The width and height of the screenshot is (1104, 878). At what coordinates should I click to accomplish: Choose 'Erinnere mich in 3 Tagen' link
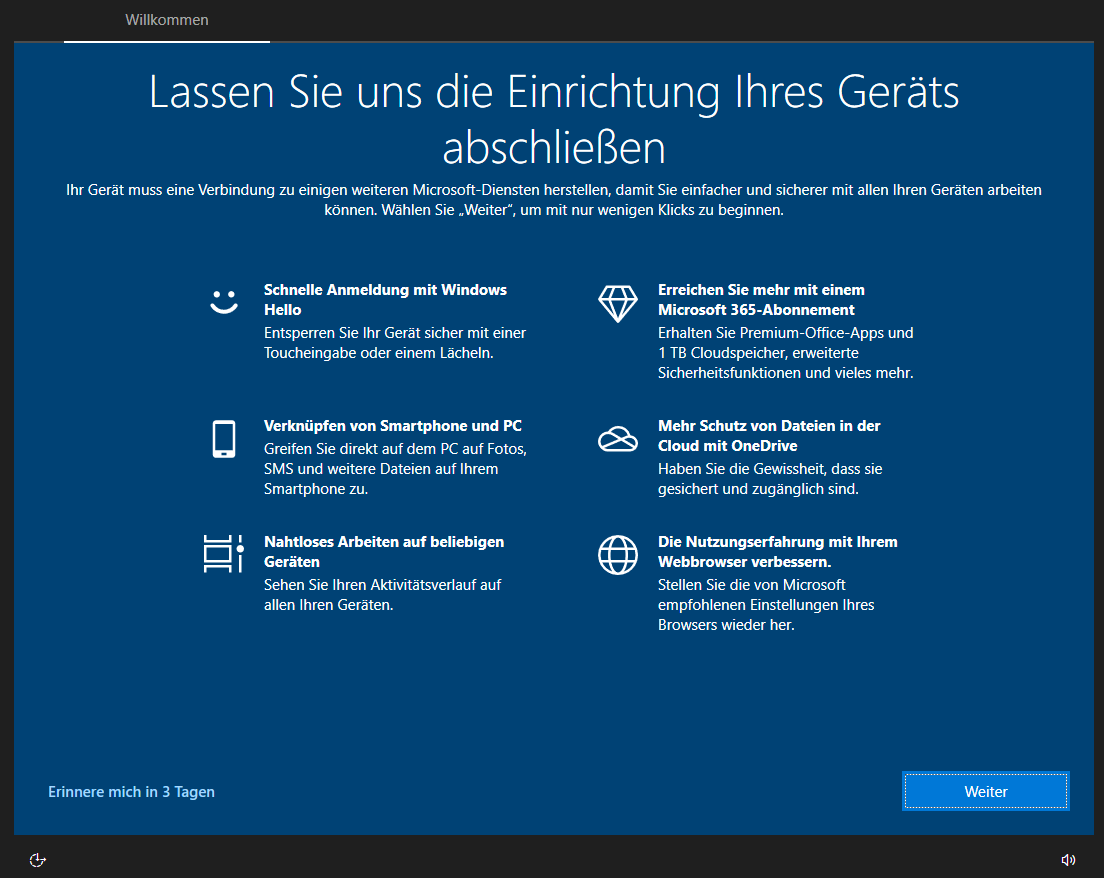[x=131, y=792]
